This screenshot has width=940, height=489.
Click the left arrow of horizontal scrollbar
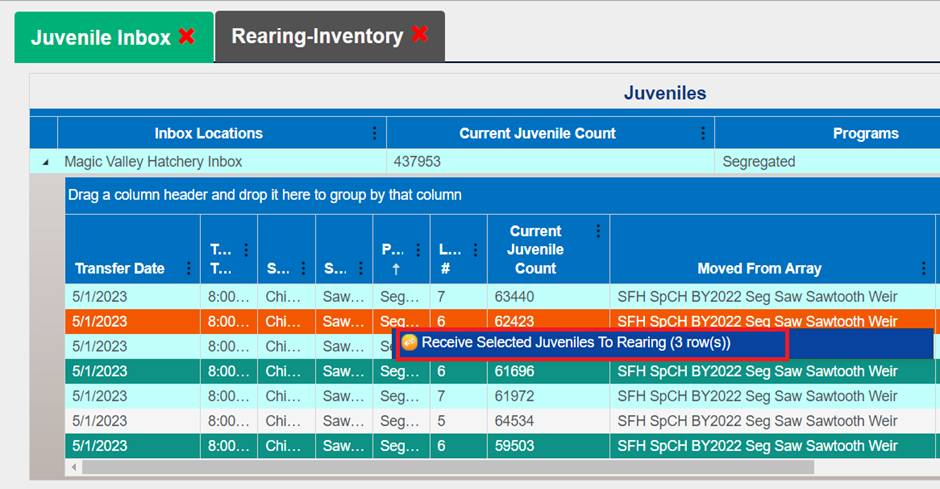tap(72, 467)
